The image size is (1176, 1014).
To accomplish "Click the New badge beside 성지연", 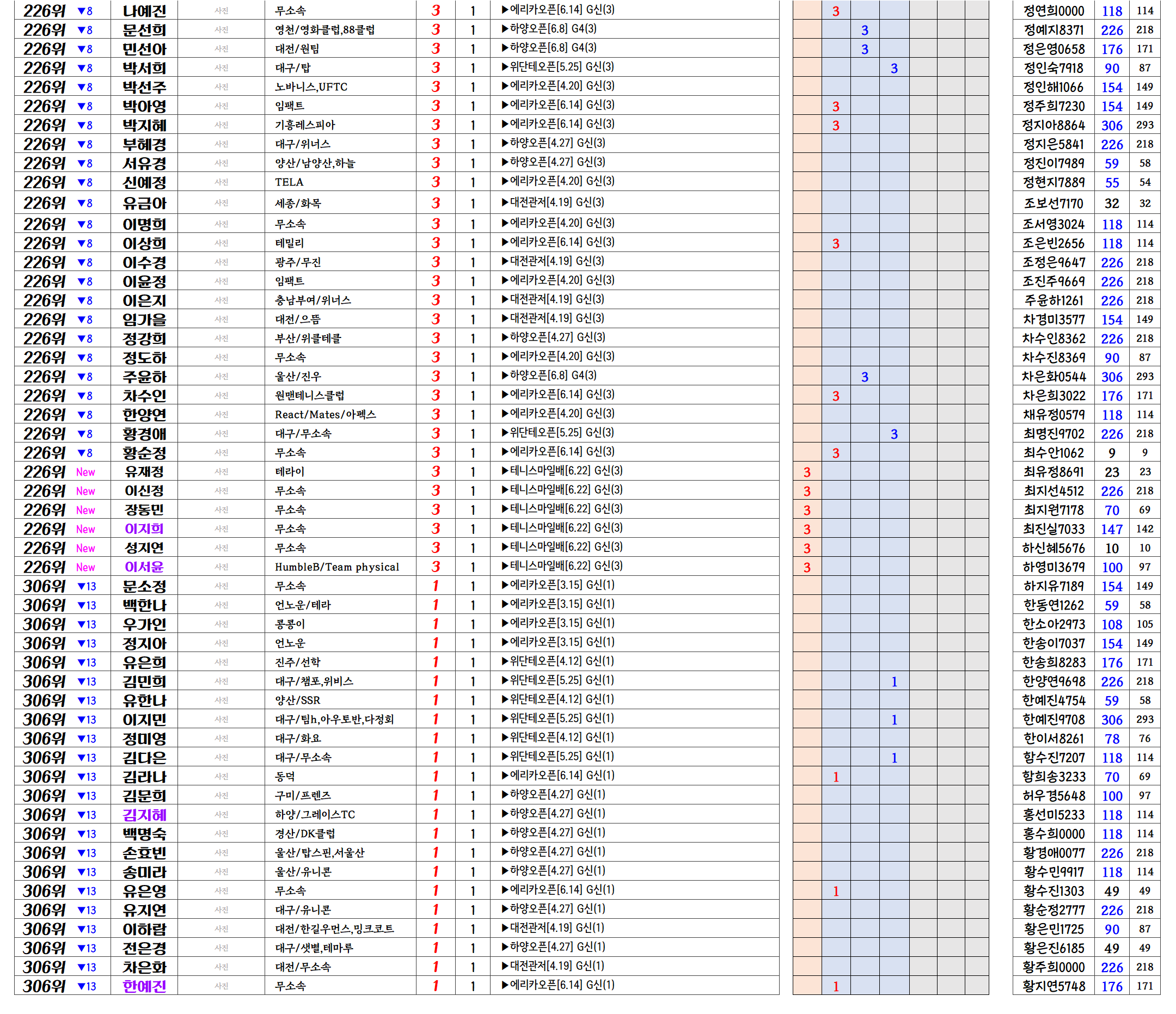I will pos(85,548).
